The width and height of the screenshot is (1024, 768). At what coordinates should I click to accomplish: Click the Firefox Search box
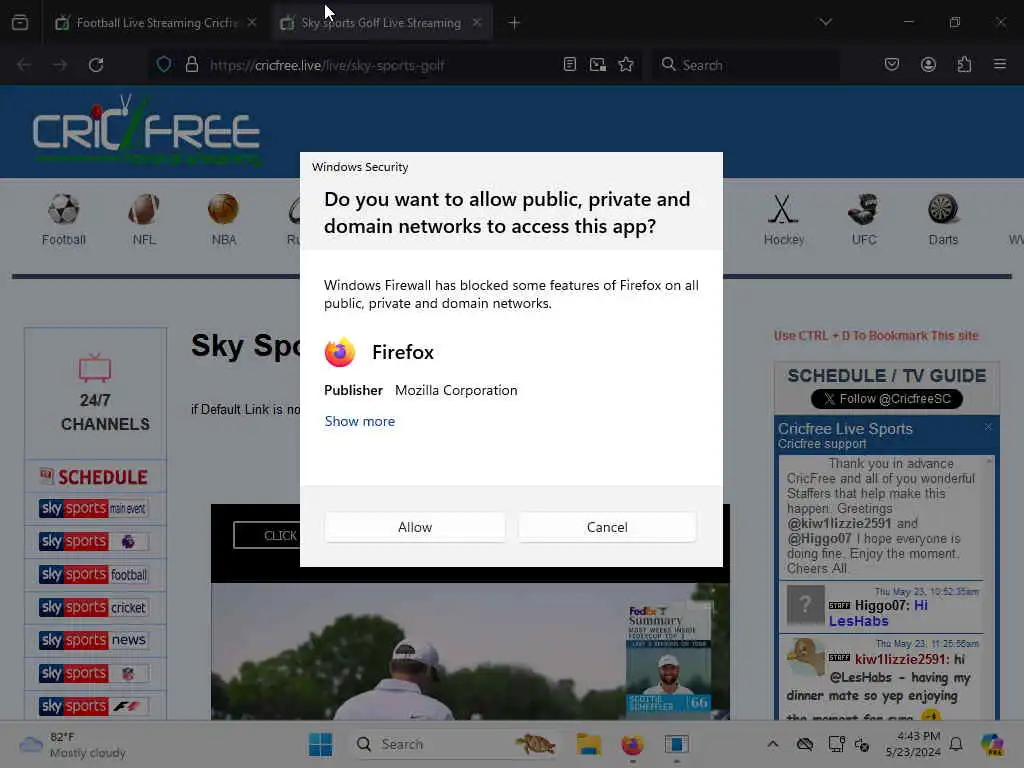tap(745, 65)
